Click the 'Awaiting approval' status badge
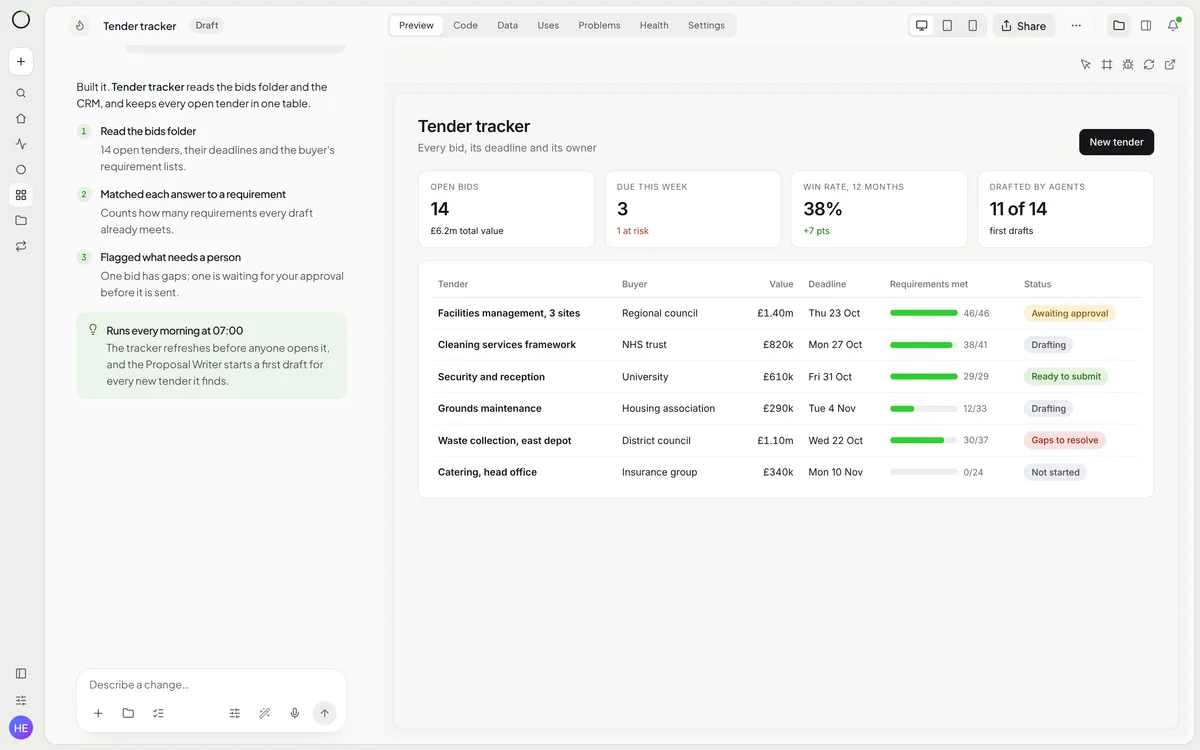This screenshot has width=1200, height=750. pos(1070,313)
